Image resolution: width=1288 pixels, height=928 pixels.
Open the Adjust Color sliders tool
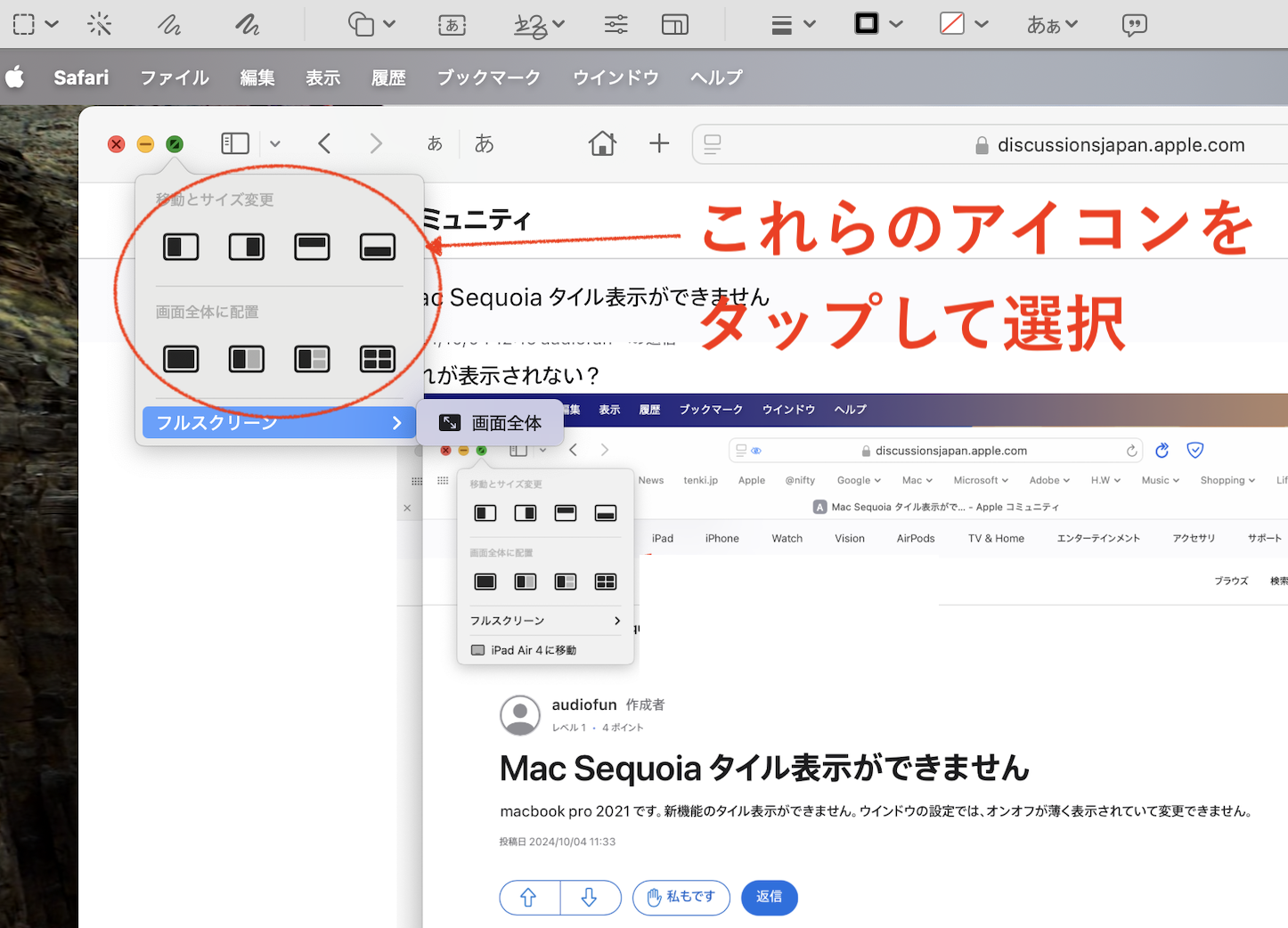coord(615,24)
